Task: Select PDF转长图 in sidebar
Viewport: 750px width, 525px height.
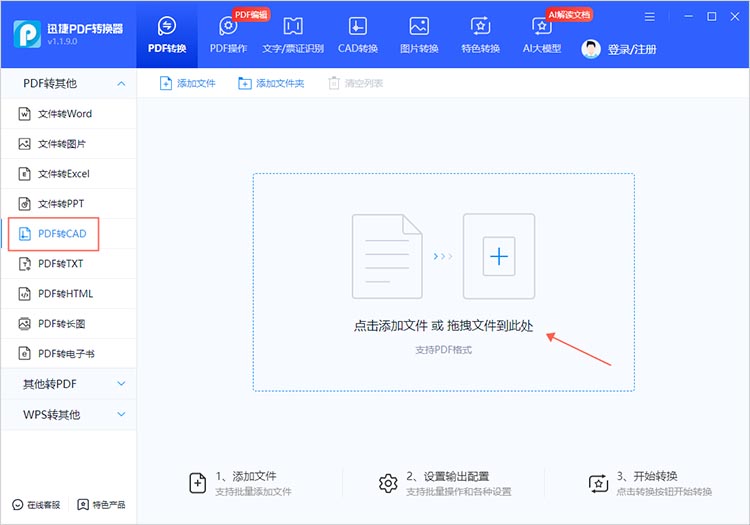Action: (x=68, y=324)
